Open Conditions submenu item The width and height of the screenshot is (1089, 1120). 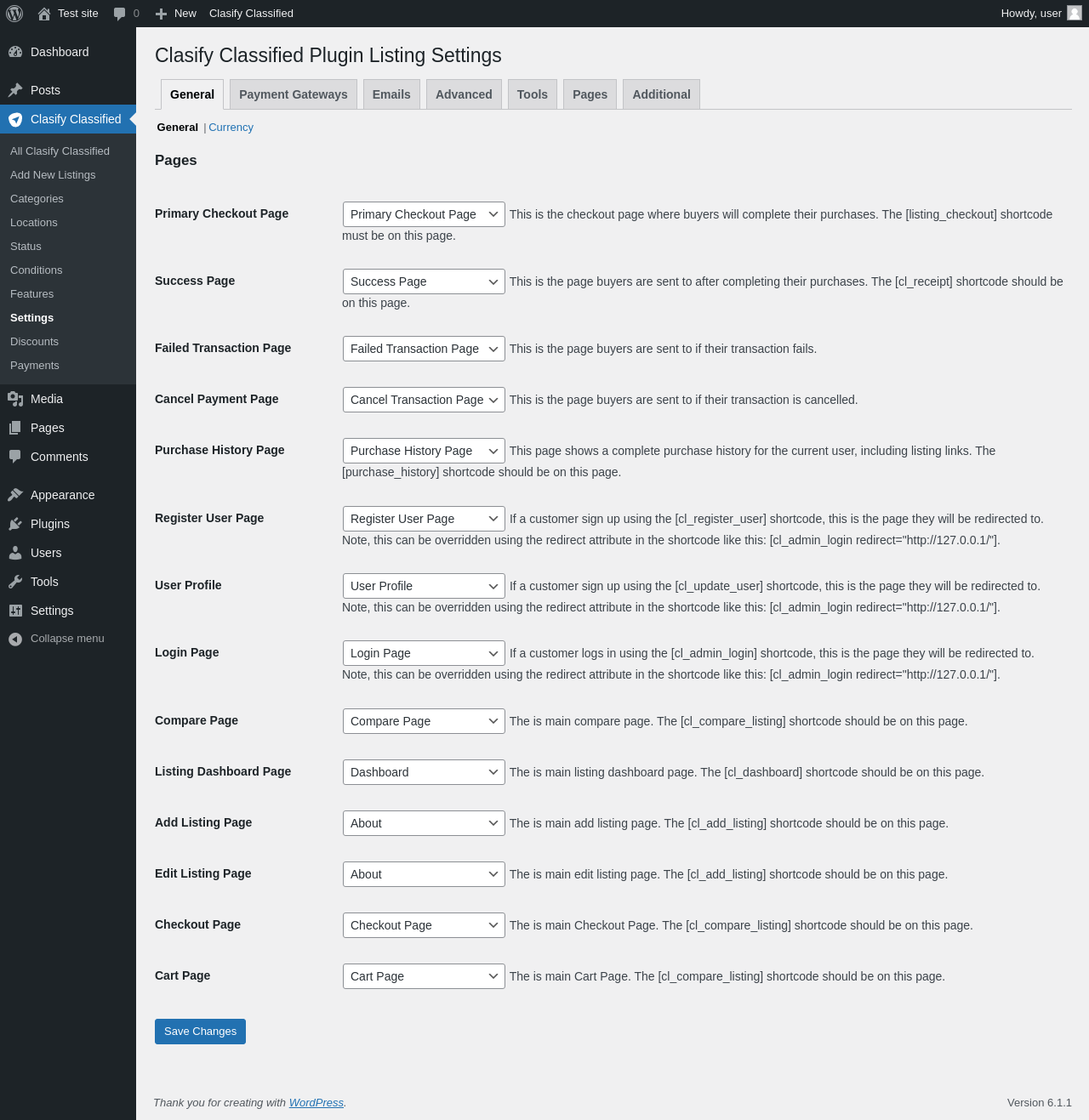click(68, 270)
